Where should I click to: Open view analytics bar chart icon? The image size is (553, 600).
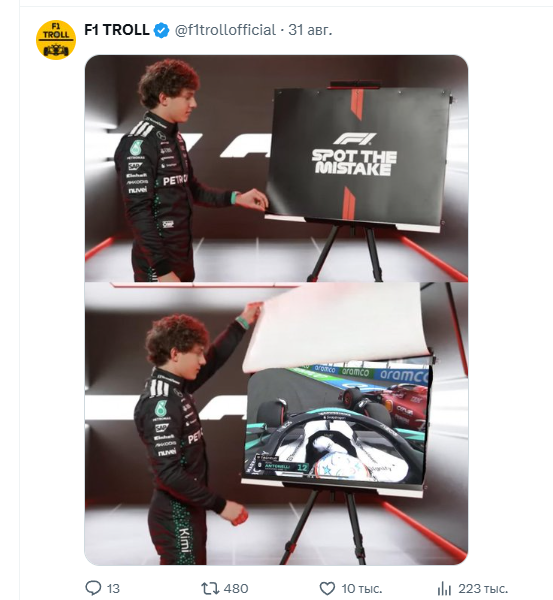pos(444,588)
